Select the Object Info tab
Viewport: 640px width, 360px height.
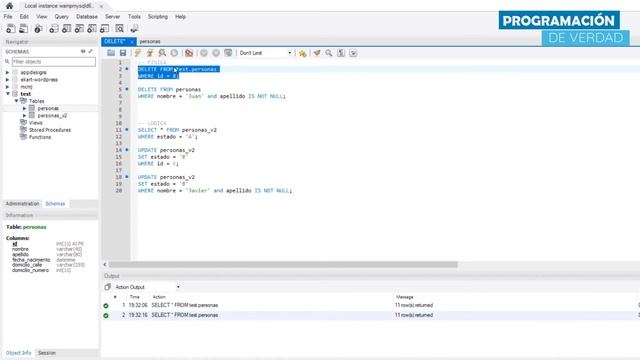coord(18,353)
